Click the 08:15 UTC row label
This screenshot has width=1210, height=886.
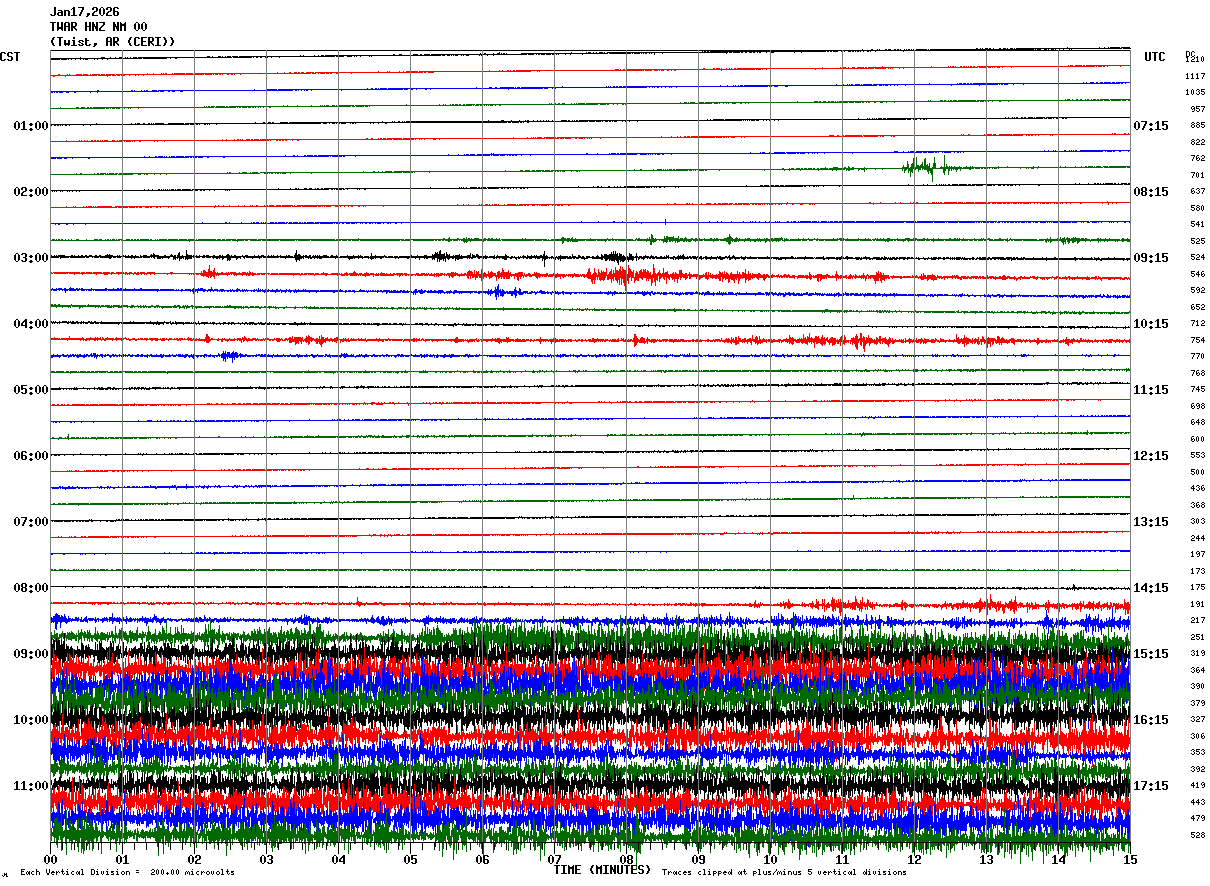(1151, 192)
